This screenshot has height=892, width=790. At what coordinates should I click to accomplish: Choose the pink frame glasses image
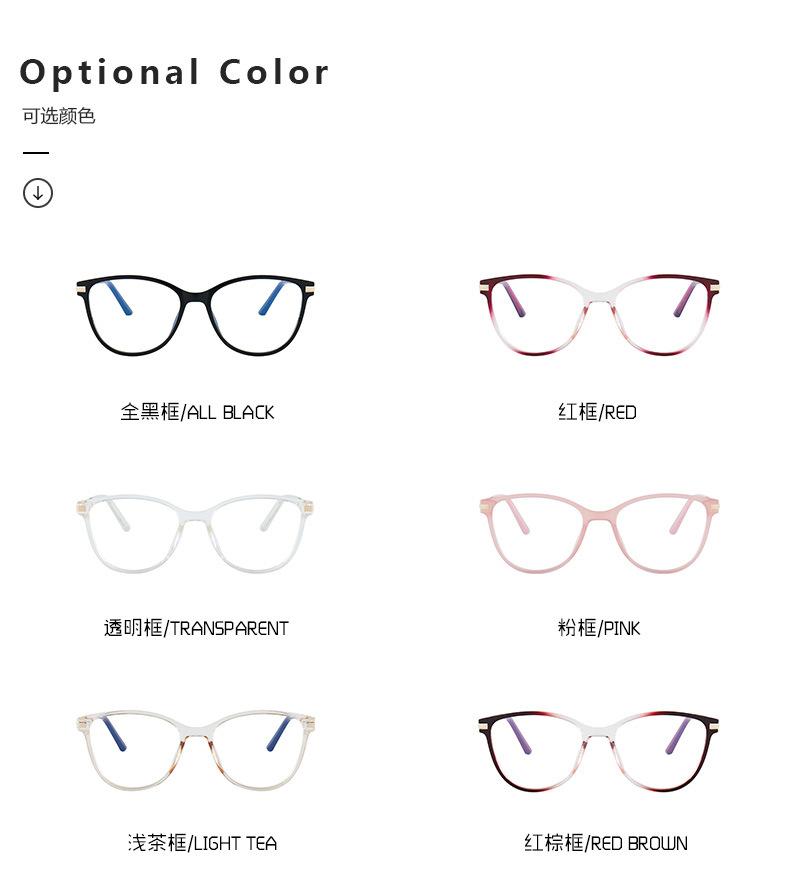pos(599,533)
